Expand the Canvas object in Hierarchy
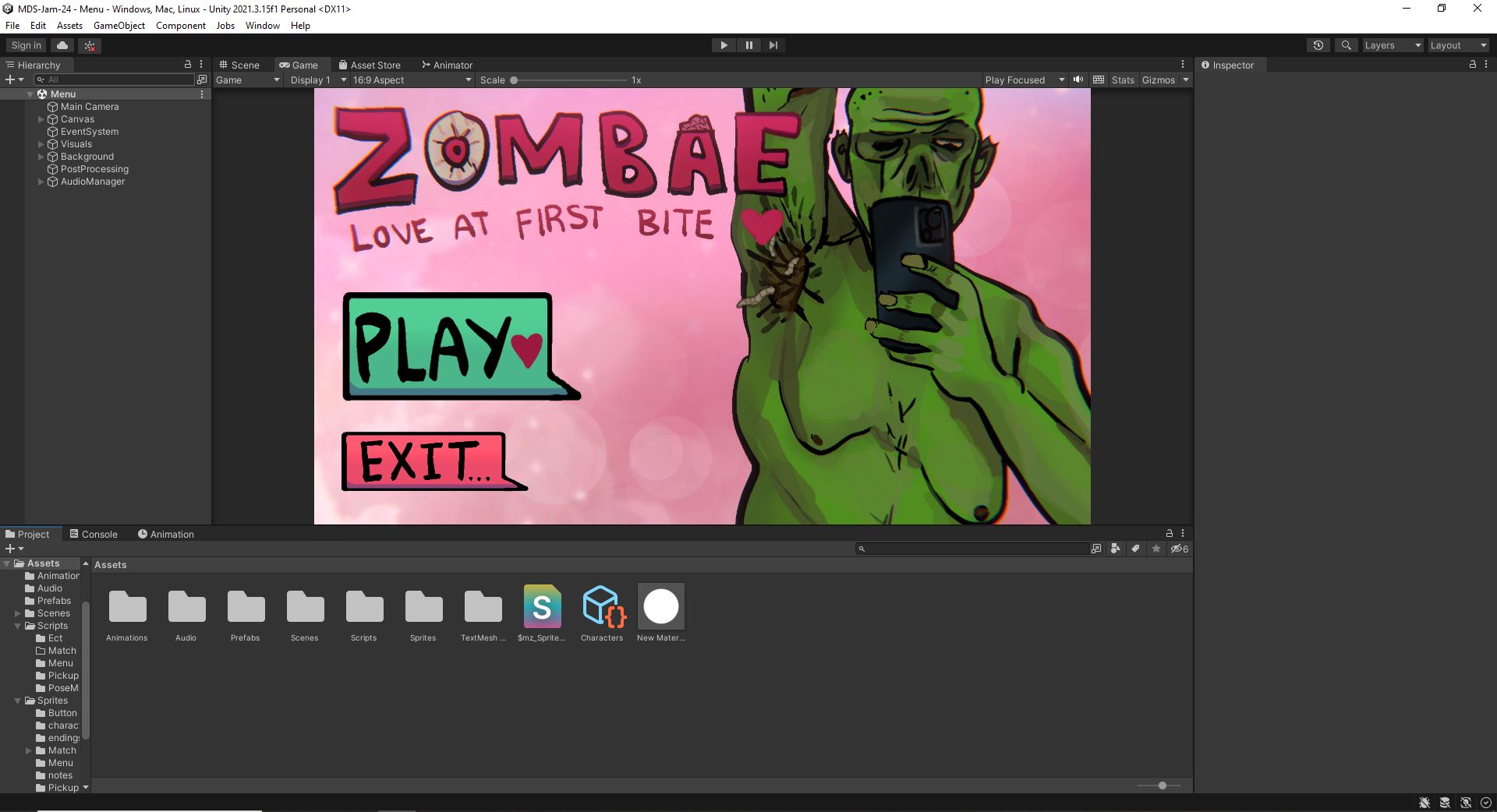The image size is (1497, 812). (x=41, y=119)
